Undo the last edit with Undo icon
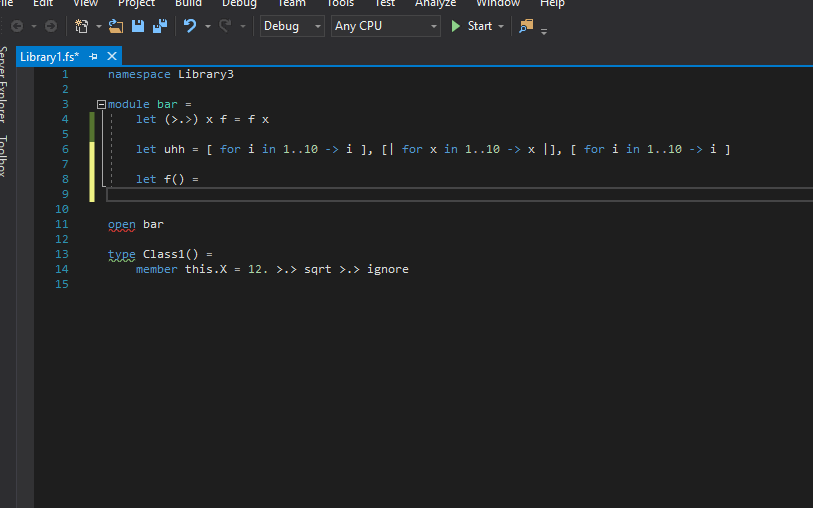The height and width of the screenshot is (508, 813). 190,26
